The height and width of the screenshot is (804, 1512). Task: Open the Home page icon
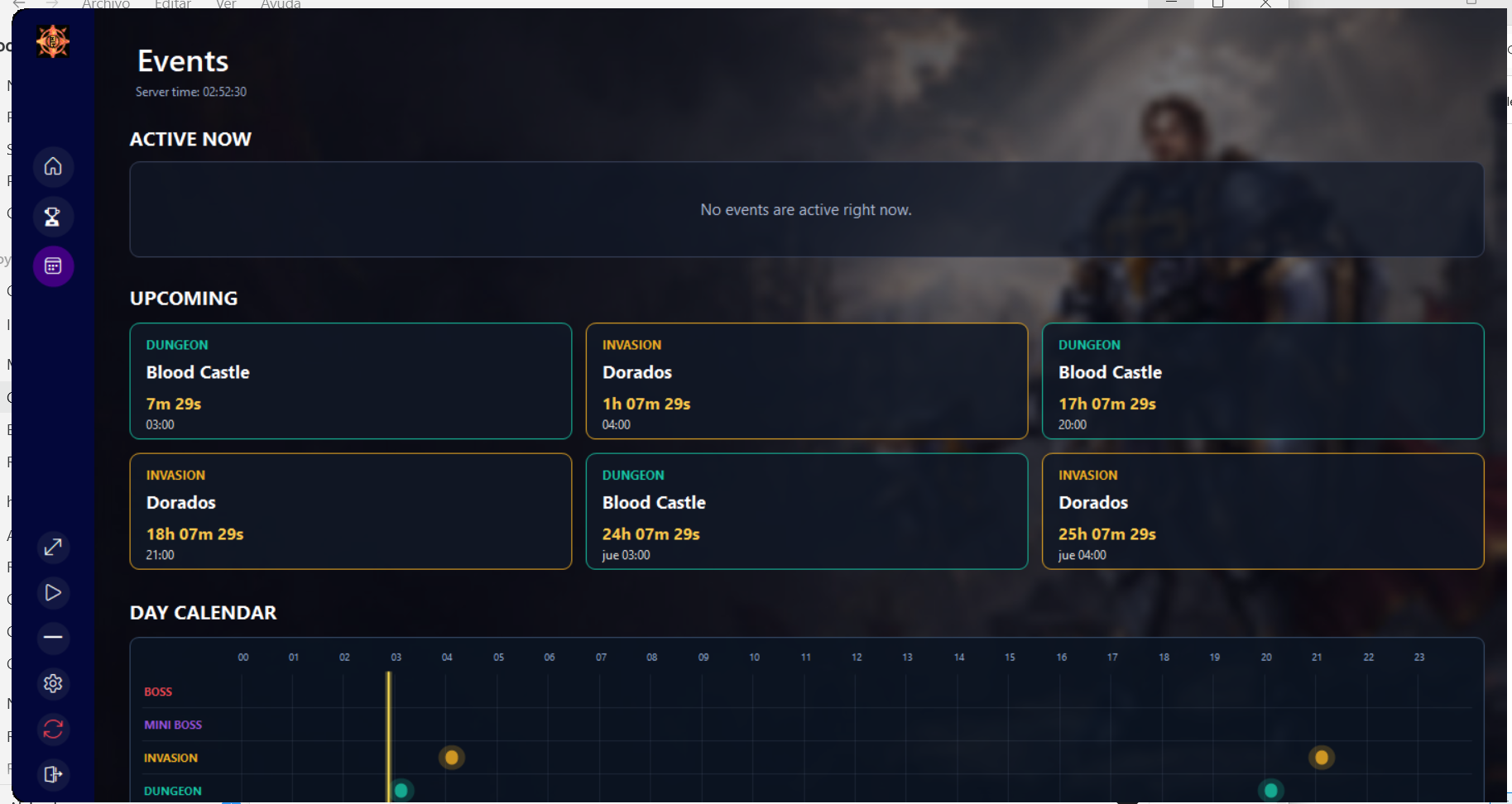53,167
